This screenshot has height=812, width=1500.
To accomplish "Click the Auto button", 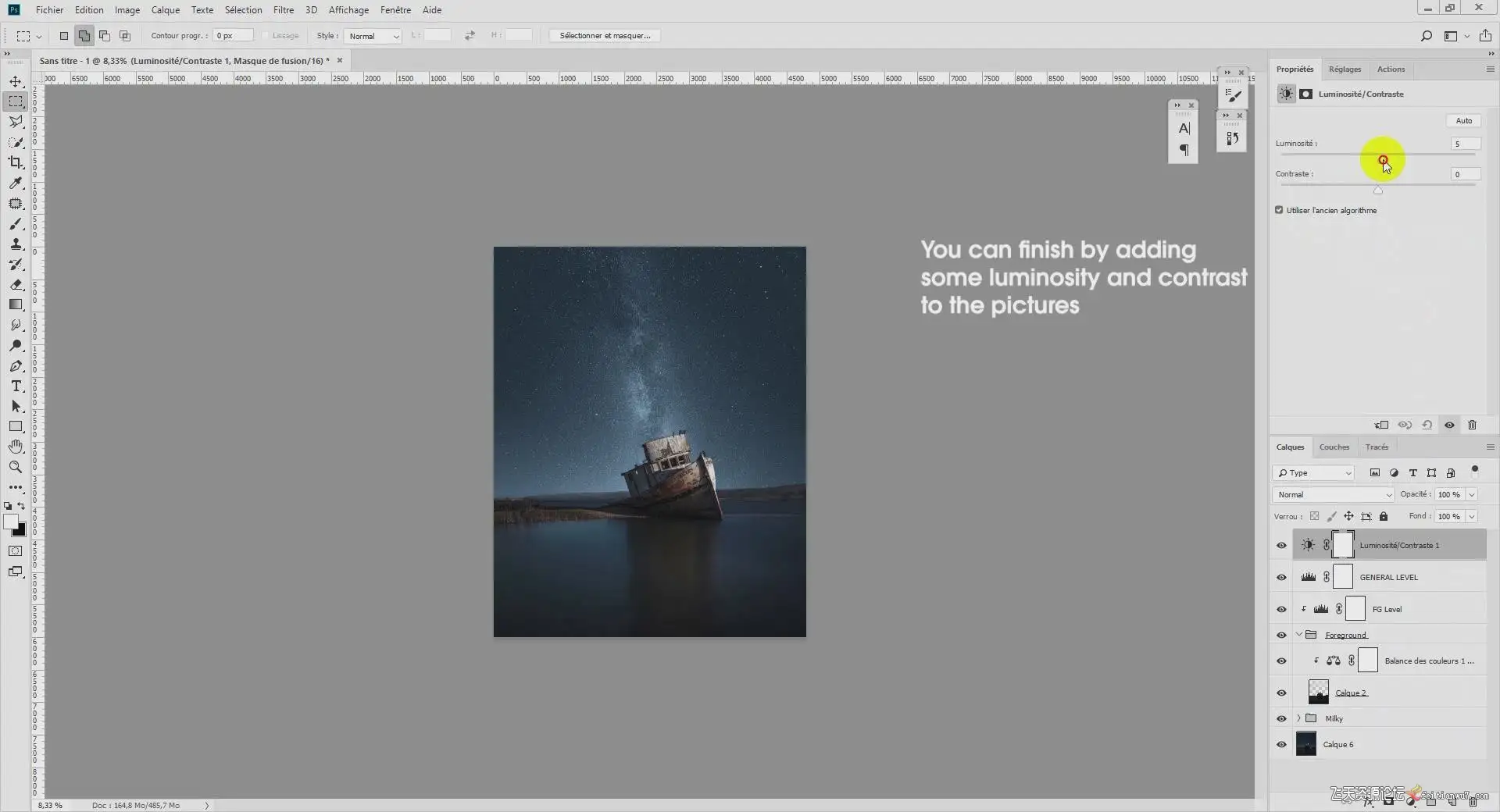I will tap(1464, 121).
